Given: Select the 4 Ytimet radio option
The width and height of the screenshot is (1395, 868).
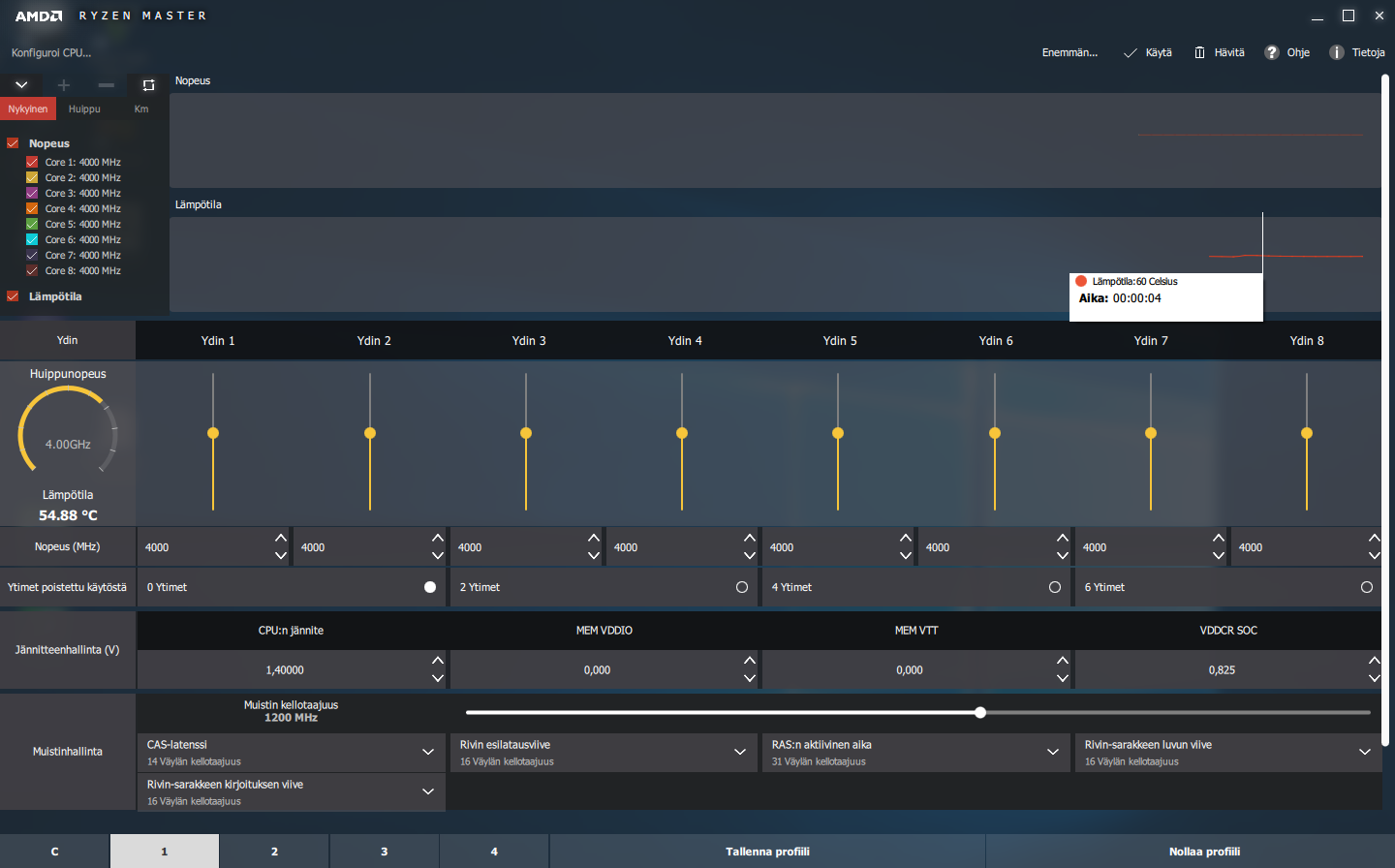Looking at the screenshot, I should [1055, 587].
